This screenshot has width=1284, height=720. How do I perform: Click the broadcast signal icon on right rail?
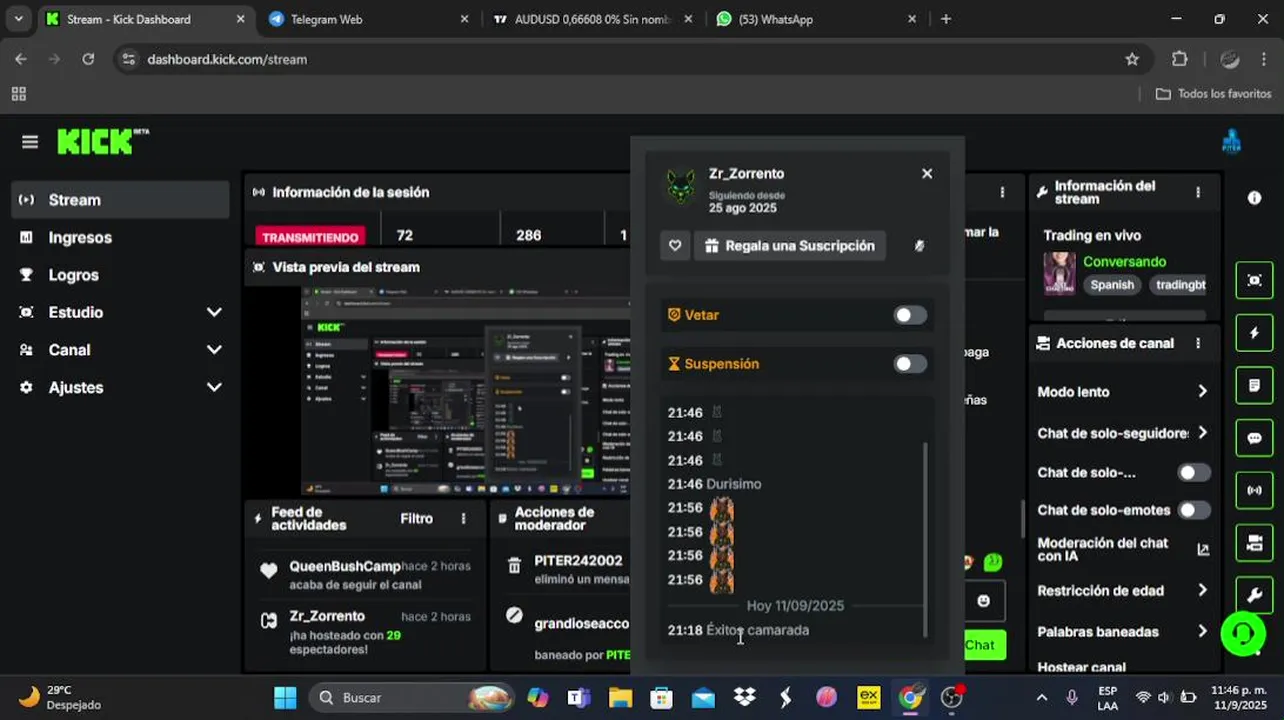1254,491
